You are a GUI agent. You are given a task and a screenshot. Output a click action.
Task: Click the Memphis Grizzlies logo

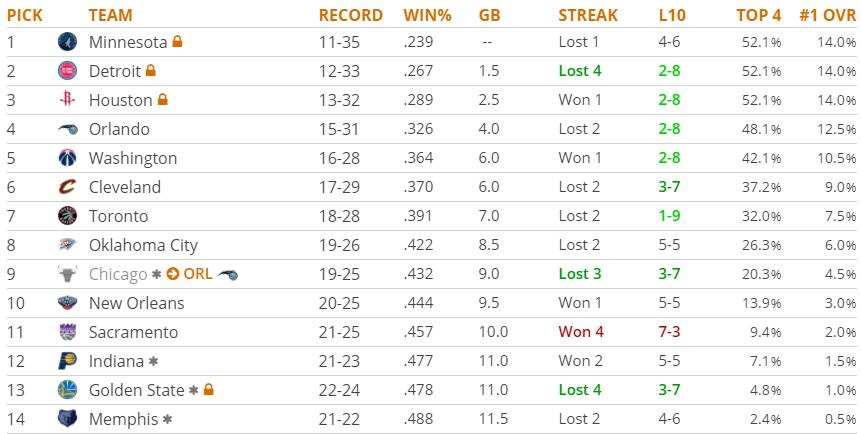(x=67, y=419)
